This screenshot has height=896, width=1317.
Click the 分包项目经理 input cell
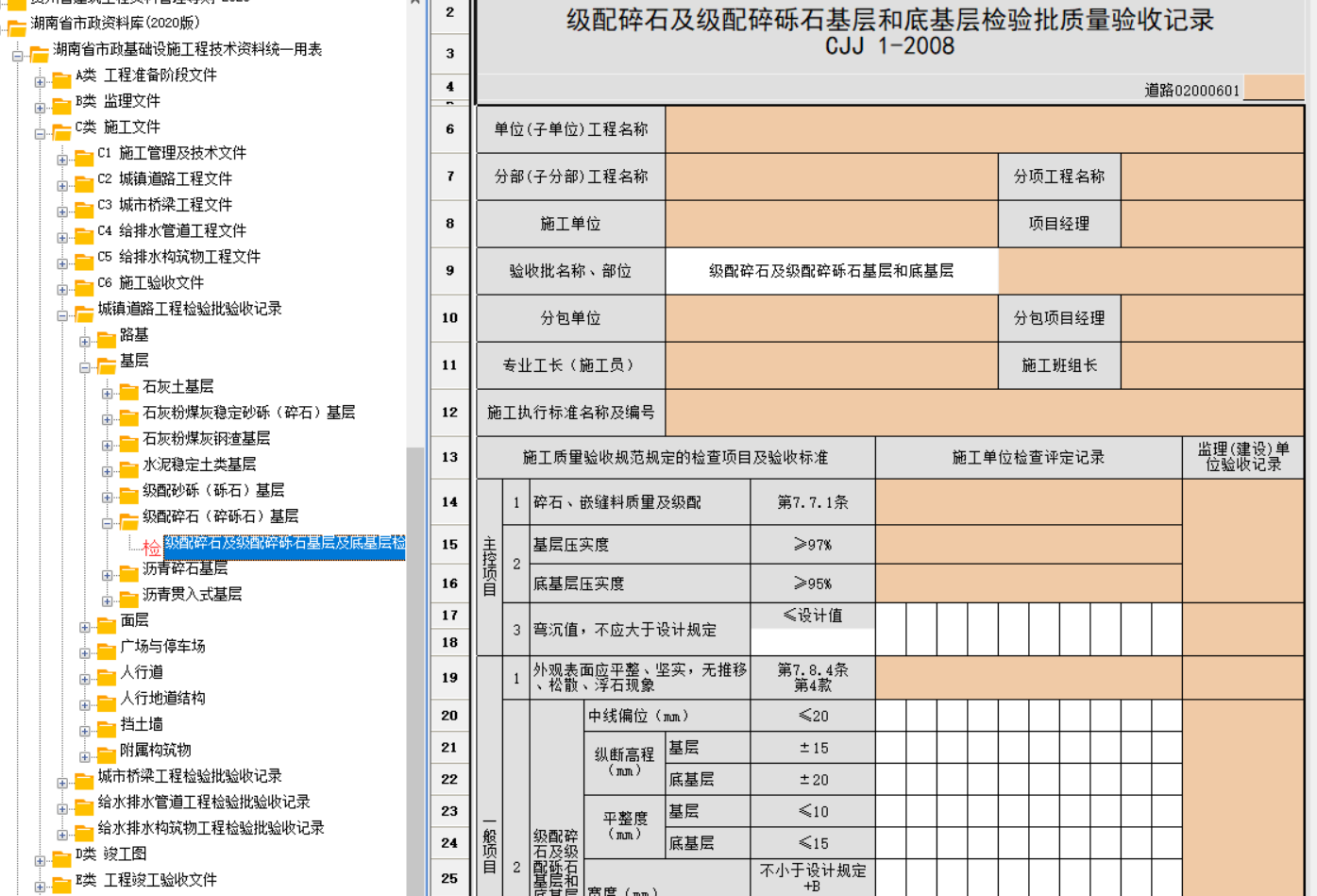coord(1212,318)
